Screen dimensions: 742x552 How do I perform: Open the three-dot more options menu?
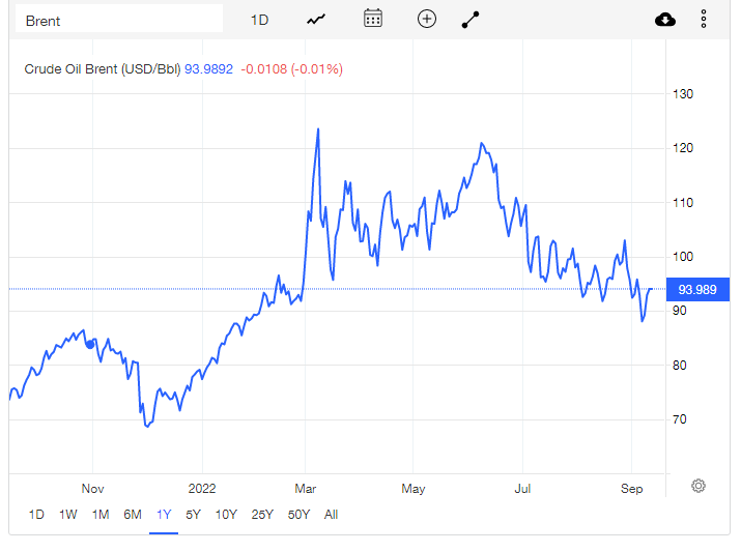click(704, 19)
